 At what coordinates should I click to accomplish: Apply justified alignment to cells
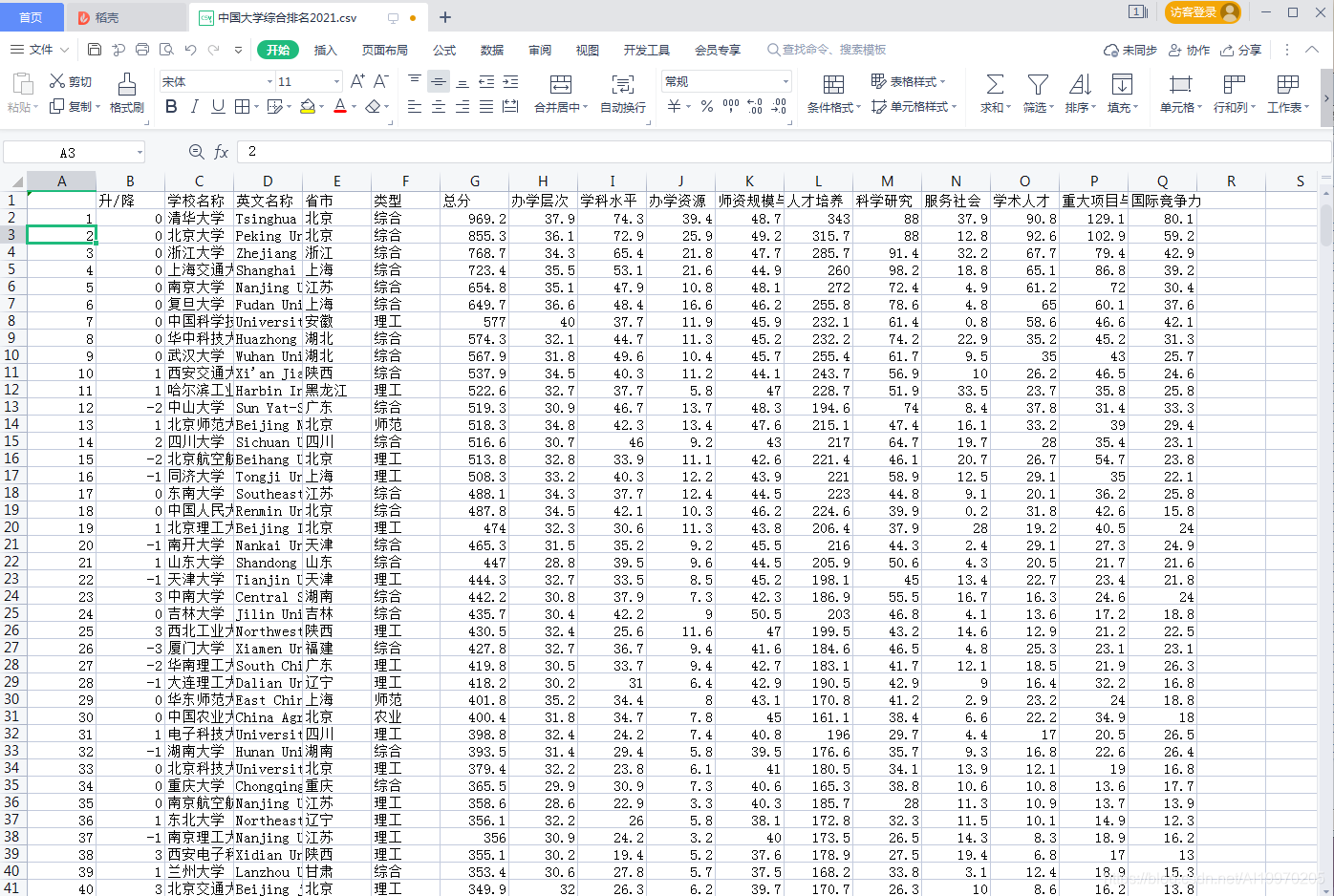pyautogui.click(x=486, y=107)
